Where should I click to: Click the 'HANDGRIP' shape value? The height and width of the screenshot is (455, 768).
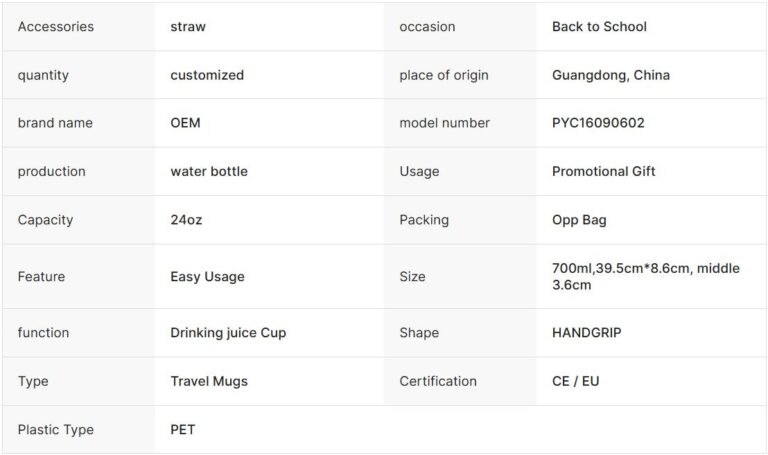[586, 333]
